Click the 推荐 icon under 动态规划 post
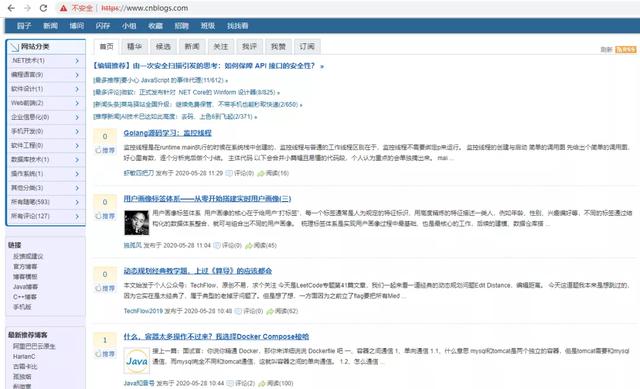The width and height of the screenshot is (640, 389). [105, 288]
